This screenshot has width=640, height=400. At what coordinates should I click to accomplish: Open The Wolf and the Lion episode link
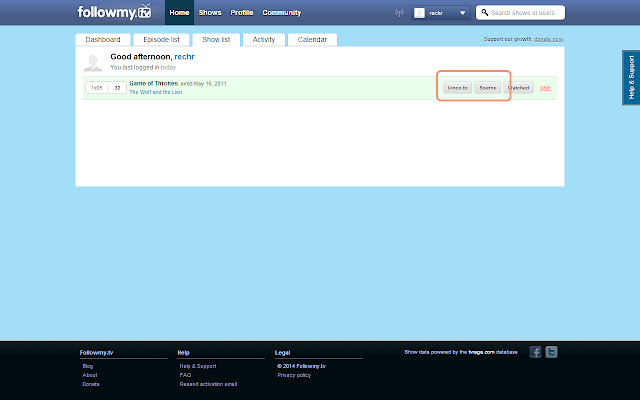tap(156, 92)
